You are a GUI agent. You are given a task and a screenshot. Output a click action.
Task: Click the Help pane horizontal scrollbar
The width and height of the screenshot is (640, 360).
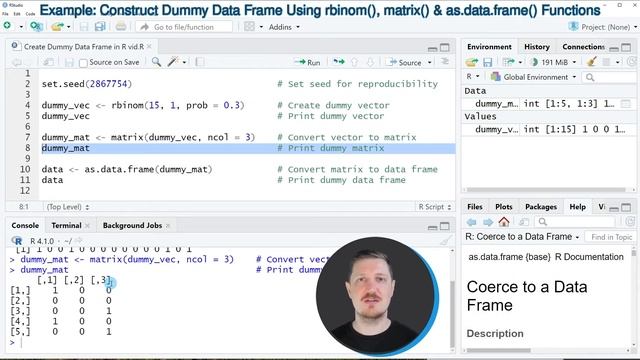tap(499, 350)
